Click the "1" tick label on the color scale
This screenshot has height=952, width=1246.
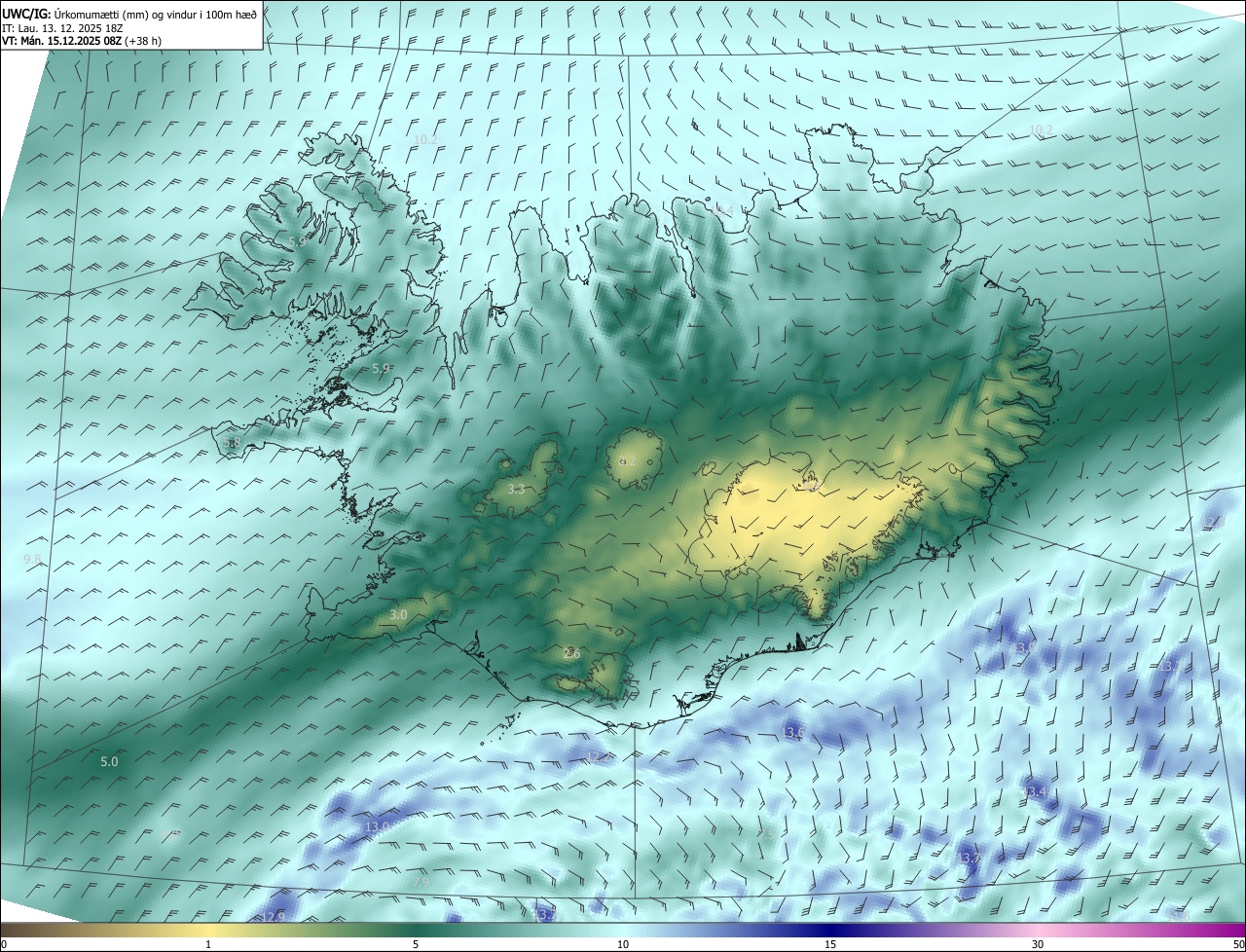(x=208, y=945)
